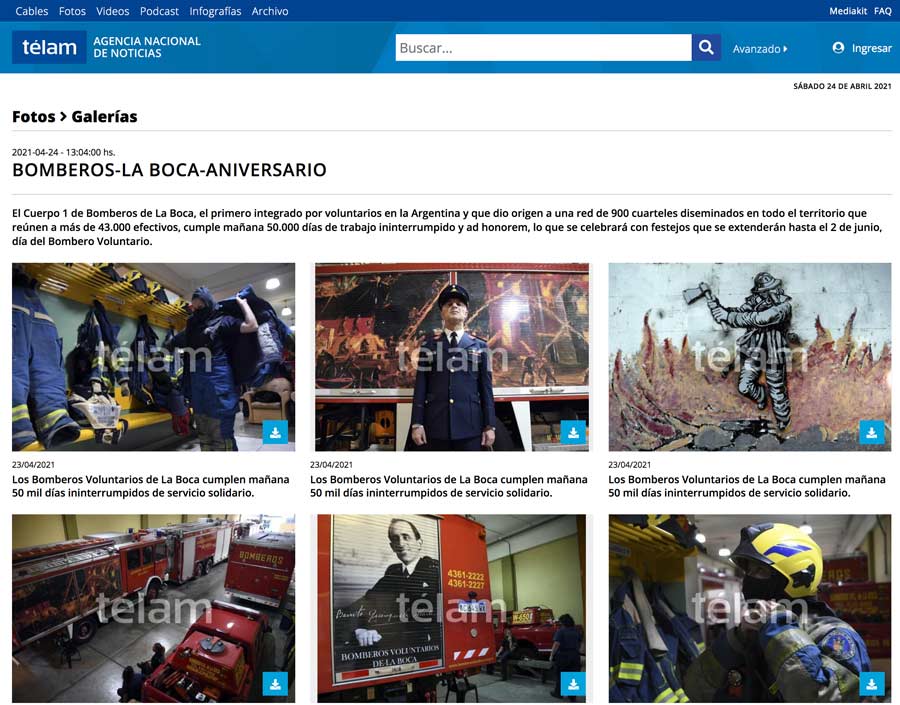Open the truck with portrait thumbnail

point(452,609)
